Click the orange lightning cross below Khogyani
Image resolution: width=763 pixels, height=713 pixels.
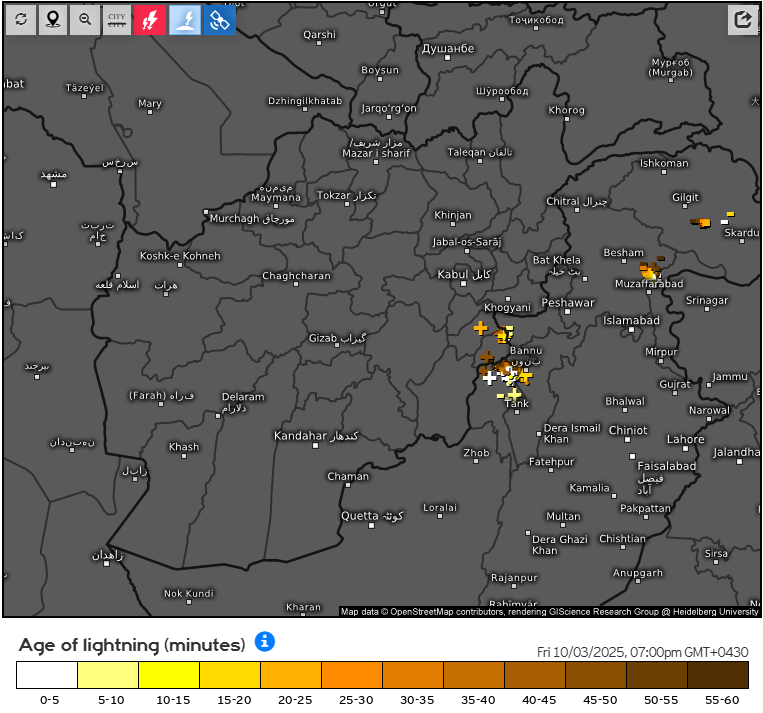click(480, 328)
